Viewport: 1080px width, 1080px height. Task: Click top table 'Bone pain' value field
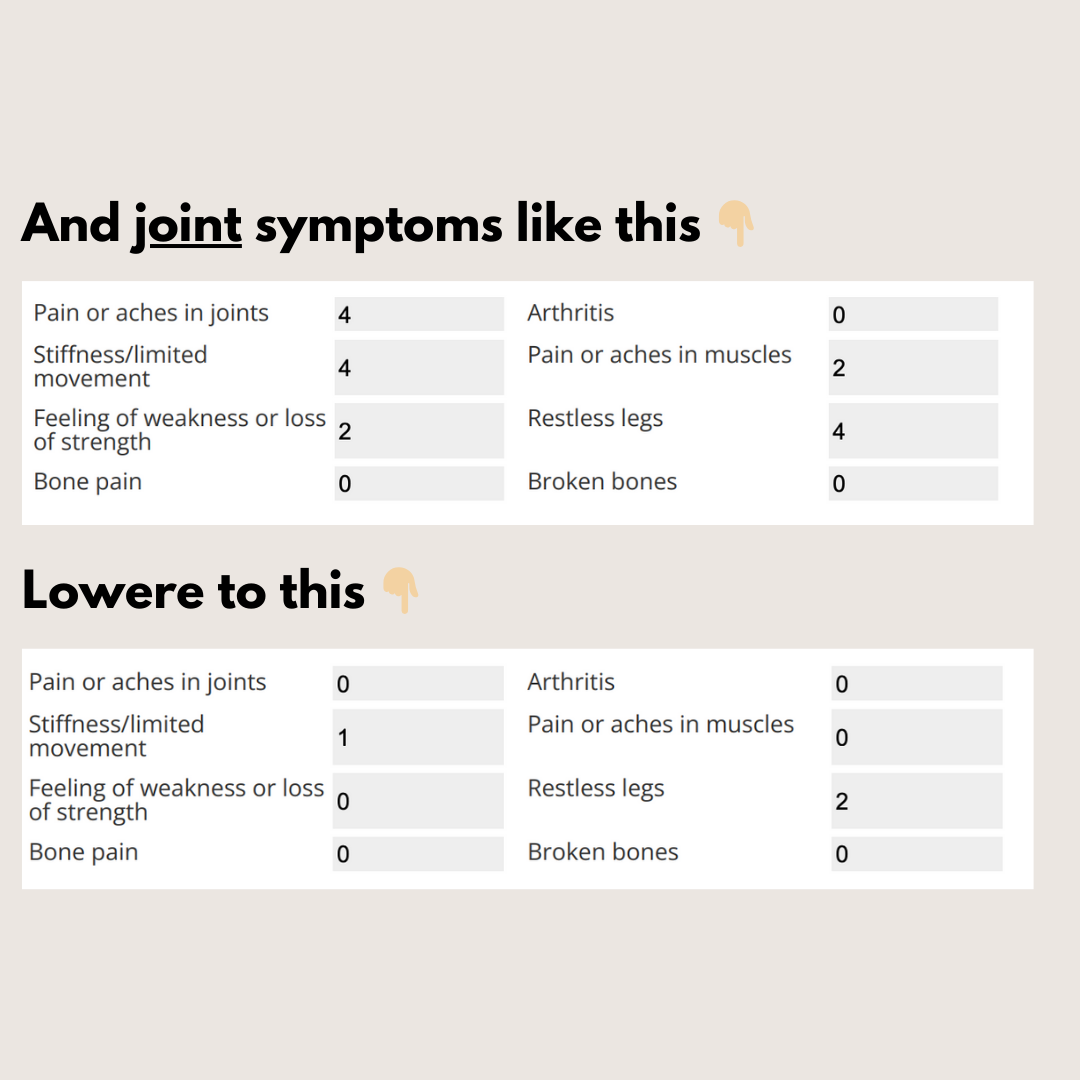click(x=419, y=483)
